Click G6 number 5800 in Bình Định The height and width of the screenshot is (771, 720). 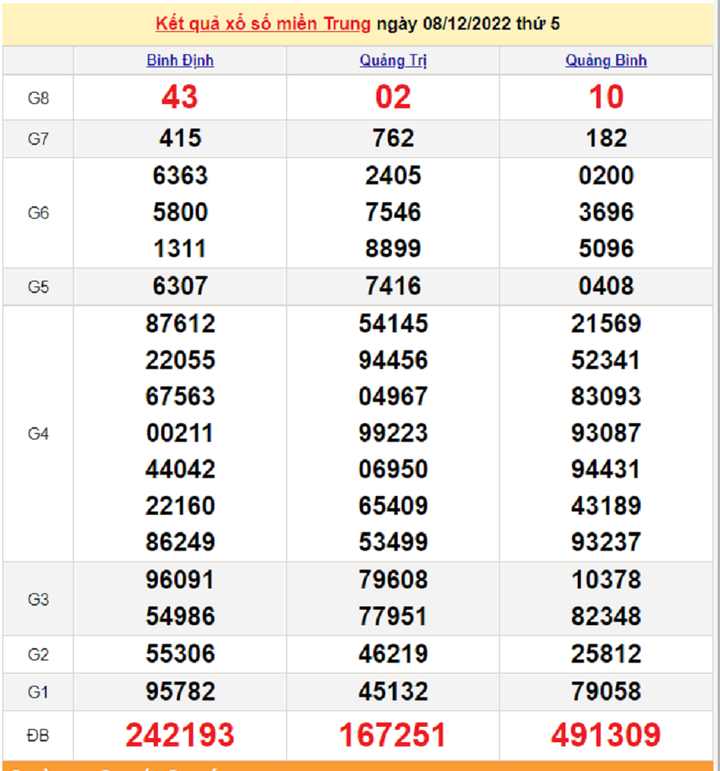(x=180, y=212)
